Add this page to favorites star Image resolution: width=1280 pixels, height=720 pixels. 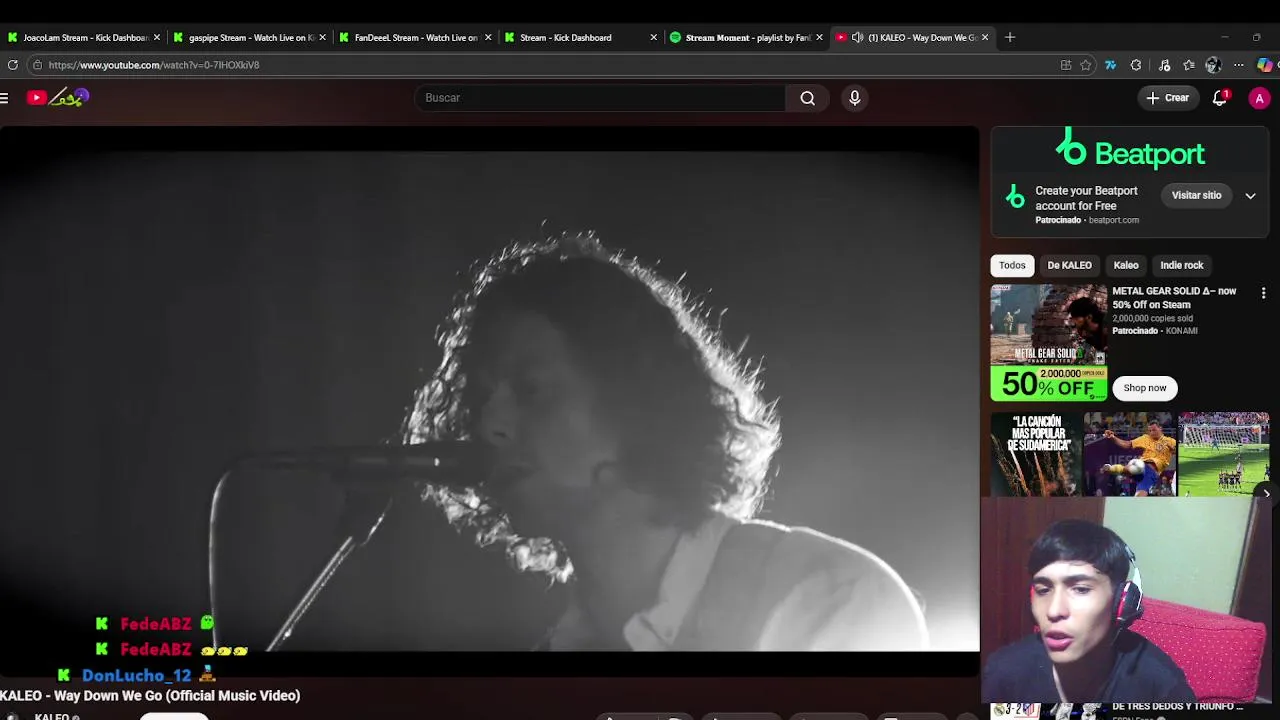coord(1086,65)
